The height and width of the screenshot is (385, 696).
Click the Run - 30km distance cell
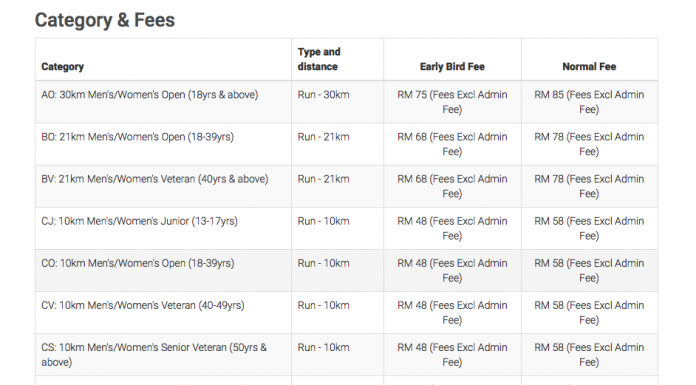323,95
